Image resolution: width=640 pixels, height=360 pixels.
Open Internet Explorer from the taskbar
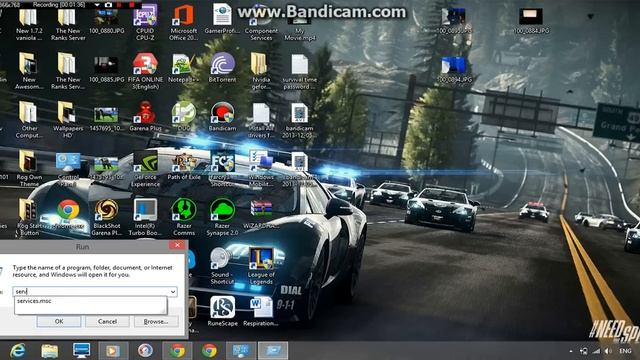18,351
